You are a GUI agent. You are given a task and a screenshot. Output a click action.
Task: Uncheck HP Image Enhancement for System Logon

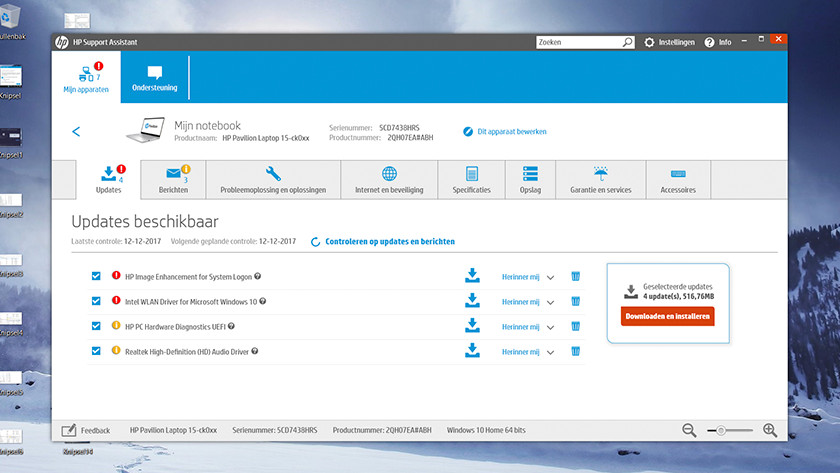tap(96, 276)
